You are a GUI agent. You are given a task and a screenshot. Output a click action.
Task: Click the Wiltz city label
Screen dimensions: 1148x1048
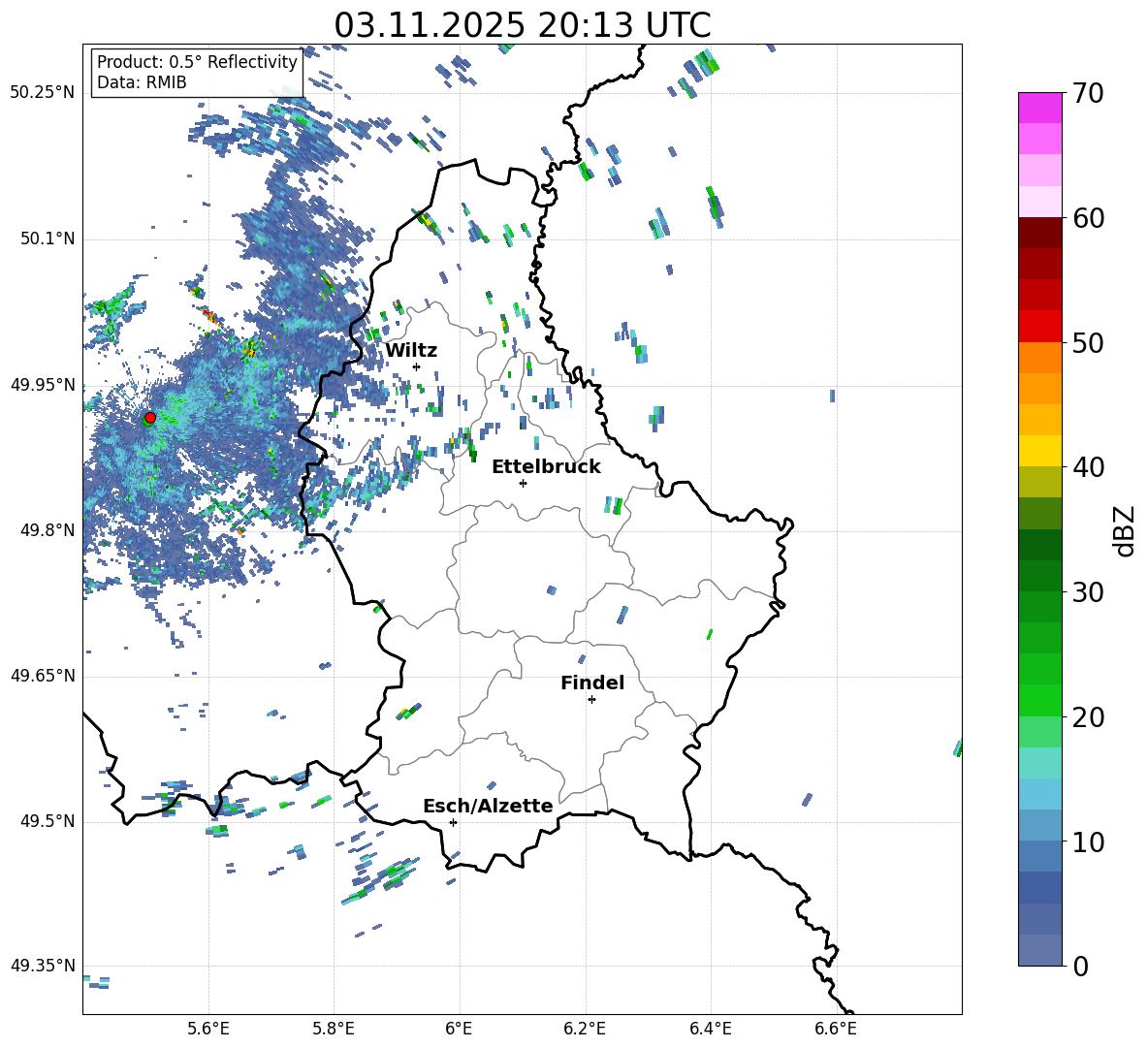411,351
